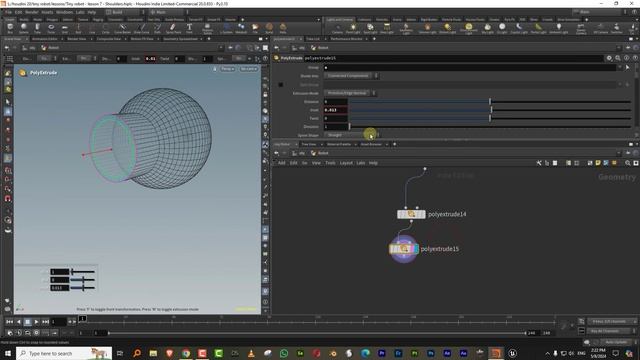Open network editor Tools menu
This screenshot has width=640, height=360.
pos(330,163)
